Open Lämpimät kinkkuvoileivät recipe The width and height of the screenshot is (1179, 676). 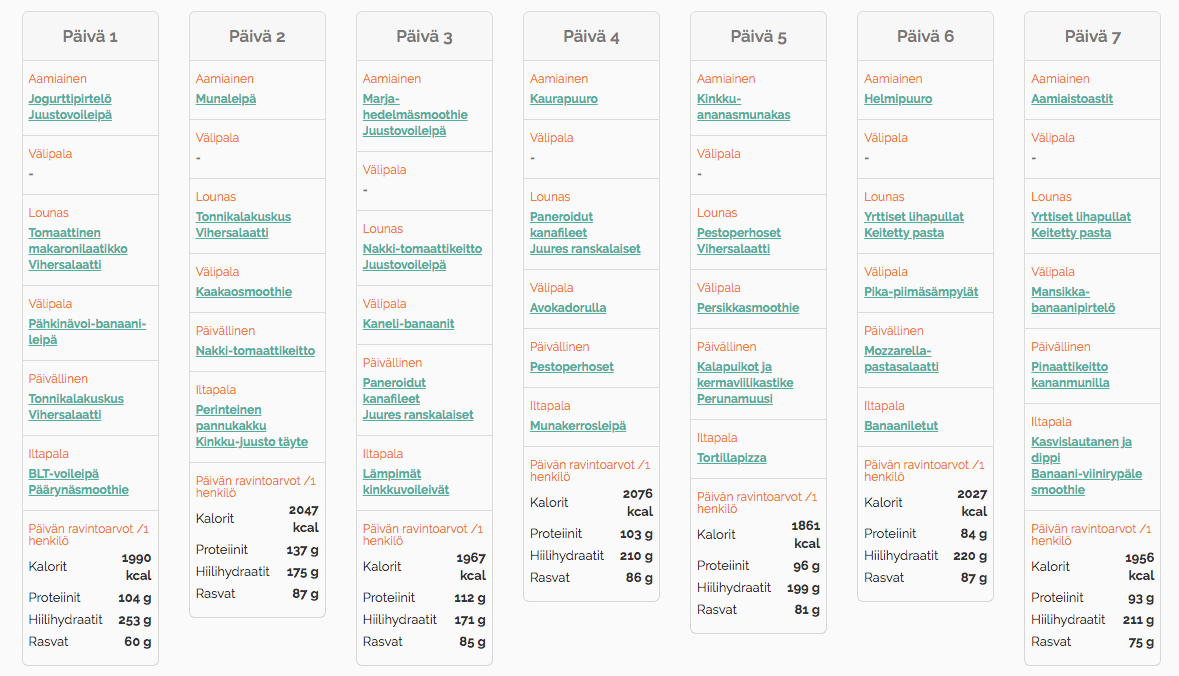406,481
